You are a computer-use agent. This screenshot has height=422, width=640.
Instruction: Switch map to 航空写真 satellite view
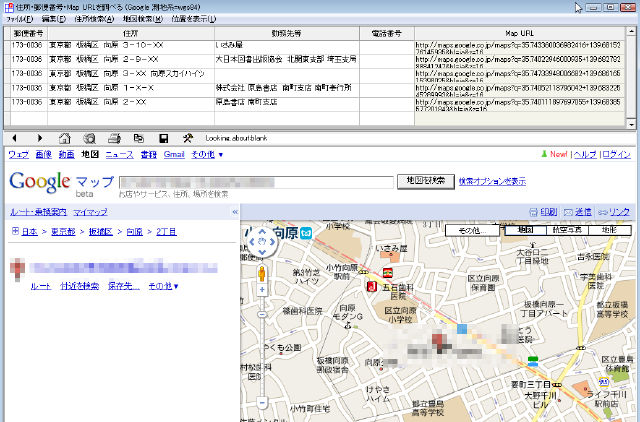coord(567,230)
